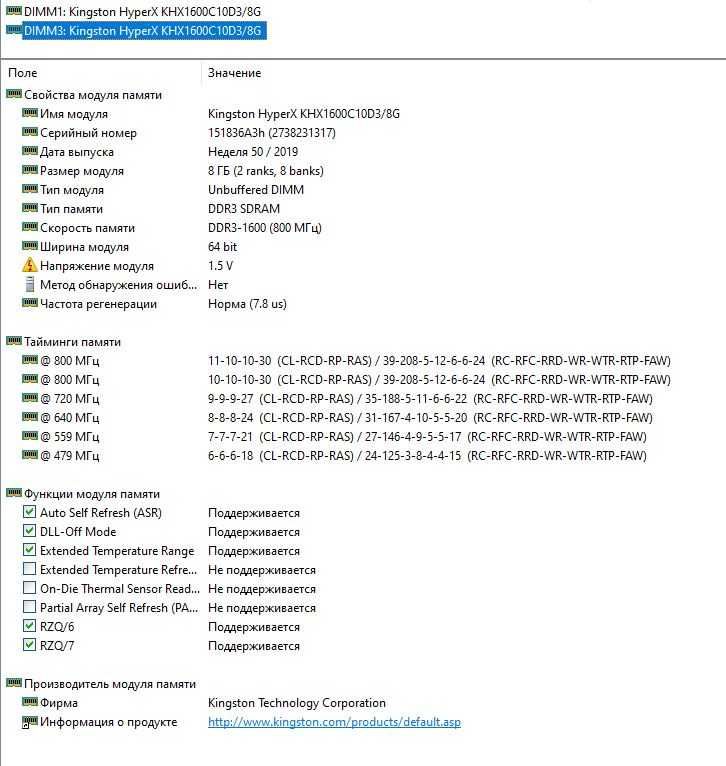Click the value 64 bit
The height and width of the screenshot is (766, 726).
click(x=222, y=247)
